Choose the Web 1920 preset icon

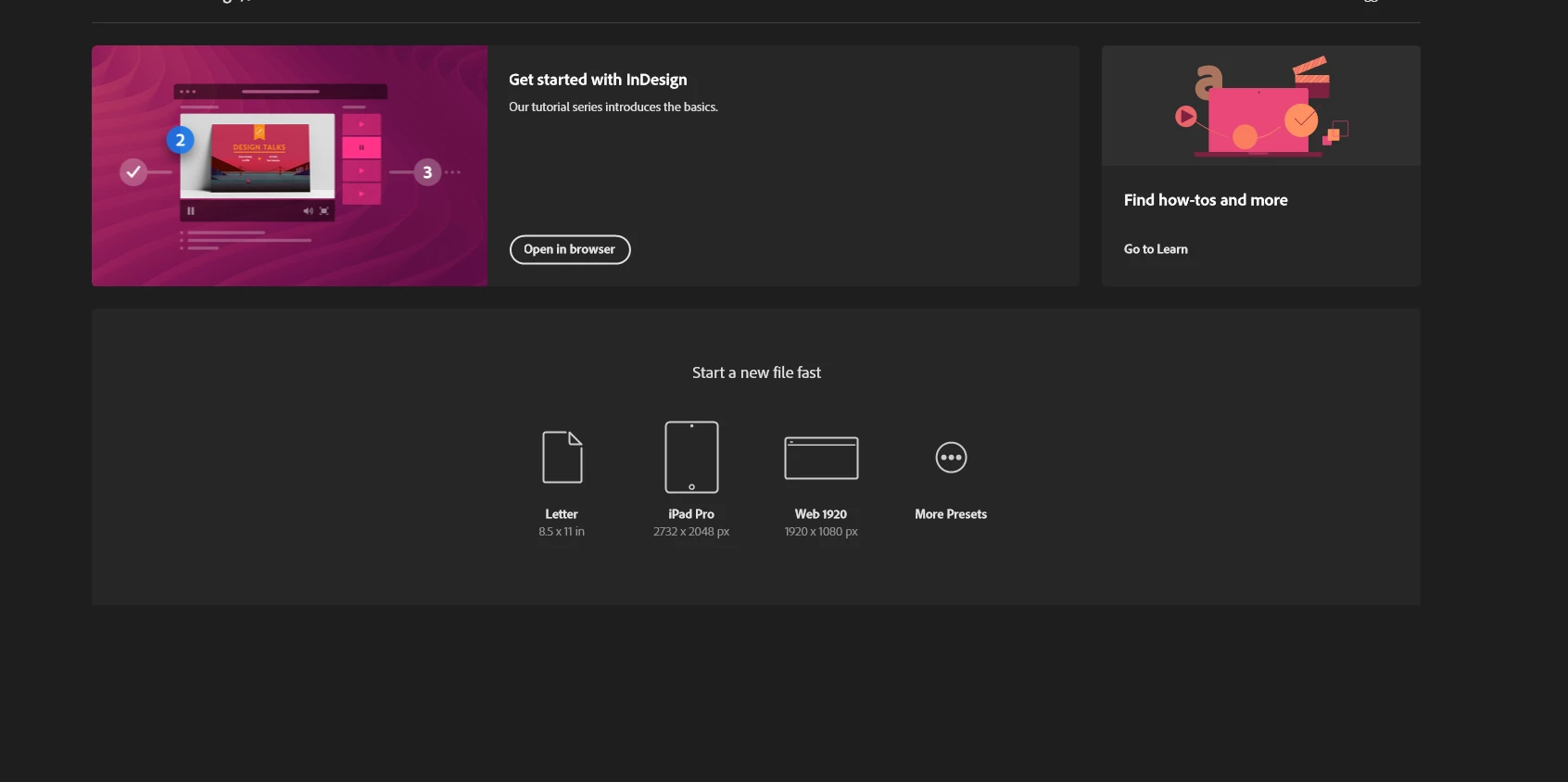[821, 458]
